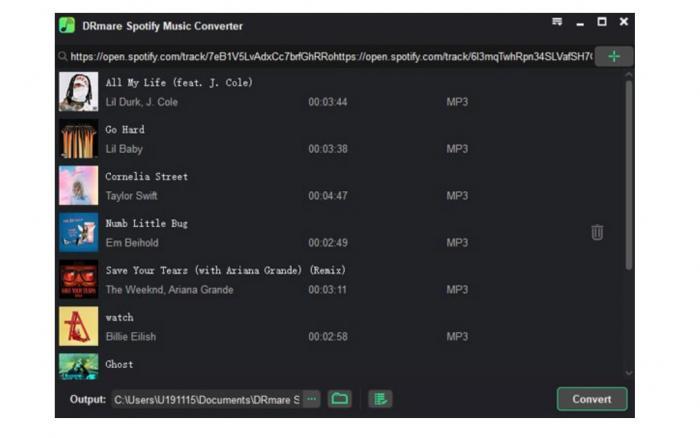Open the converted list icon

380,399
